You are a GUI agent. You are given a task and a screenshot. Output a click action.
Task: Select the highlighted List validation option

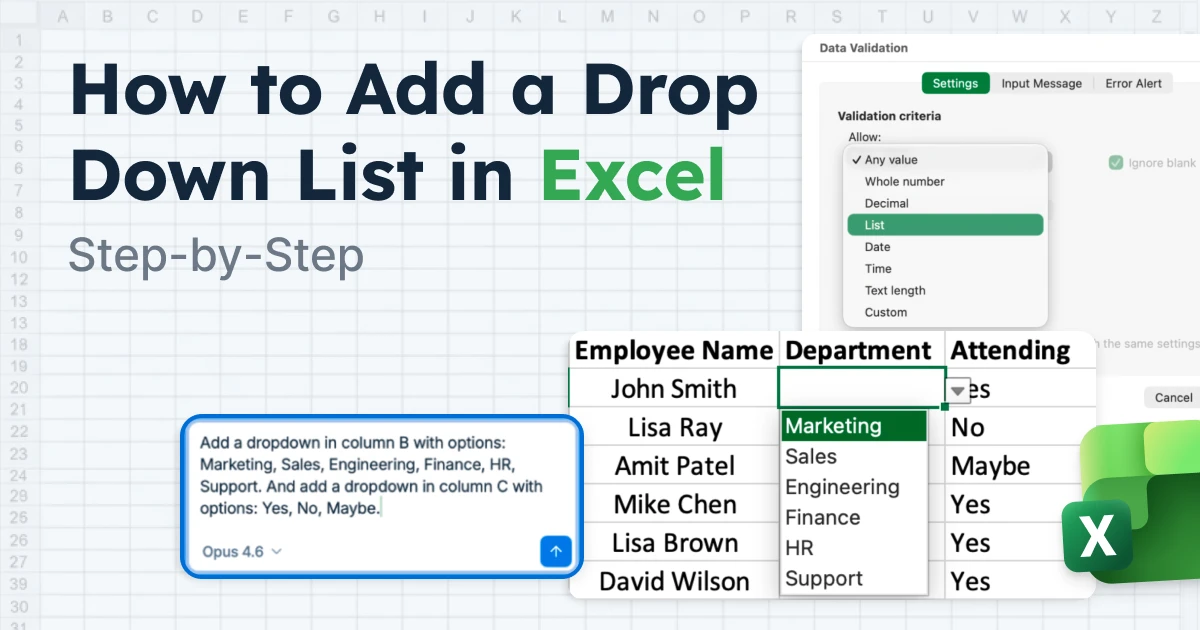pos(944,225)
